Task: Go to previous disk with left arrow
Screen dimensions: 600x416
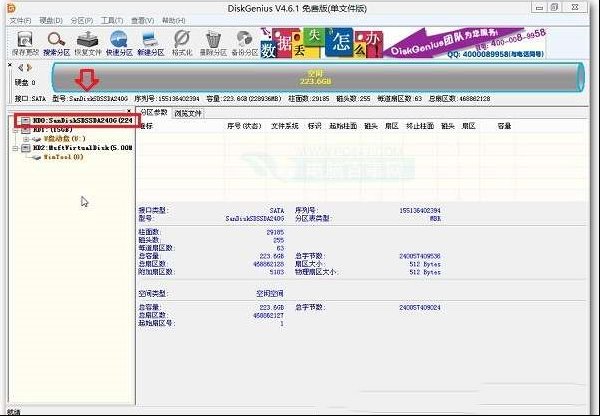Action: pyautogui.click(x=21, y=68)
